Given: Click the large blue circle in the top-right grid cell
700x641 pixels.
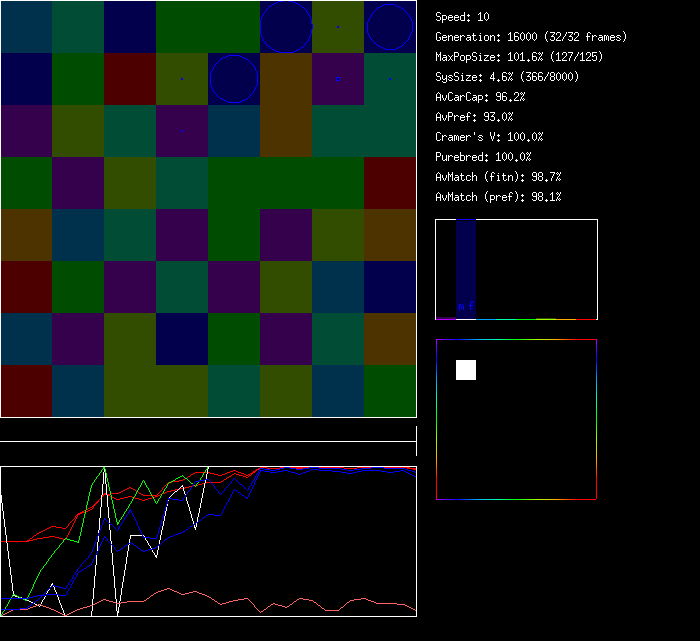Looking at the screenshot, I should click(x=389, y=27).
